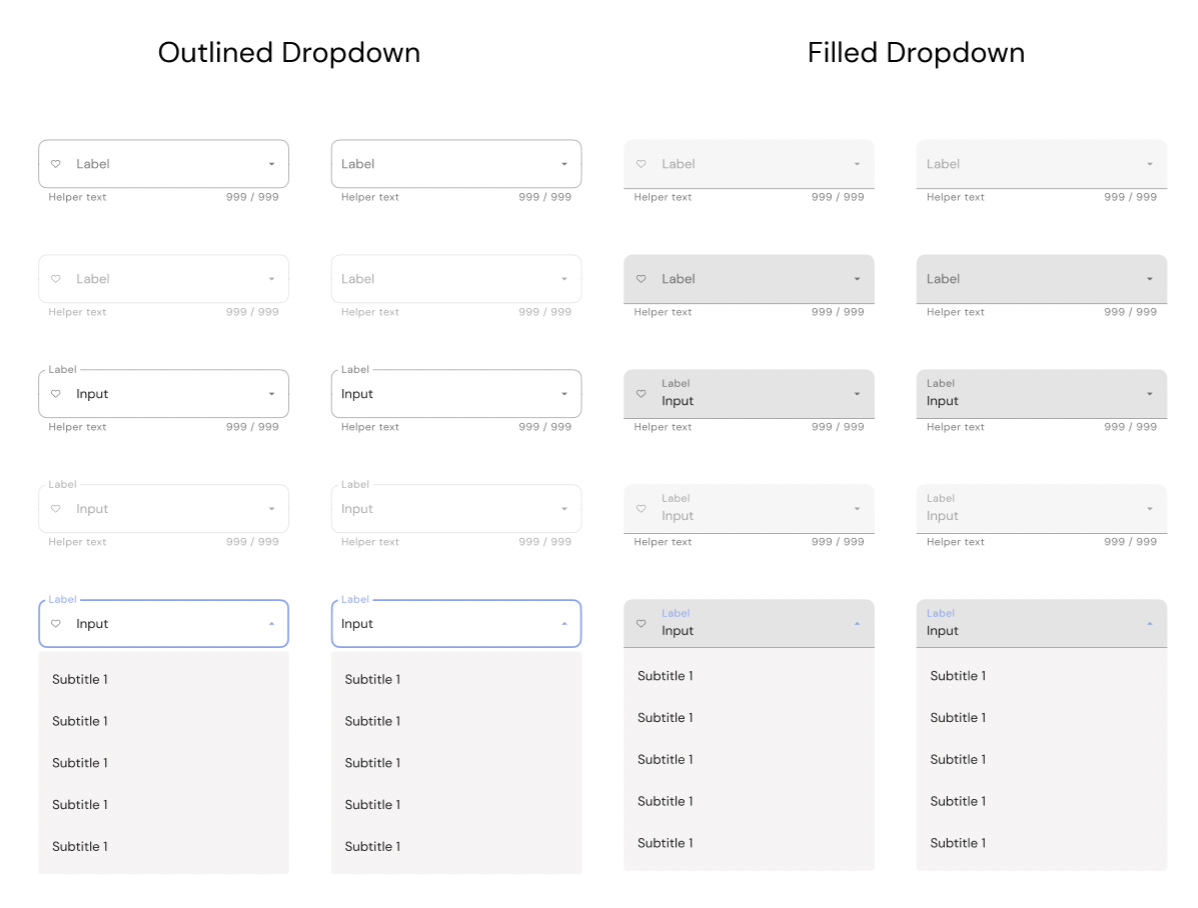Open the first outlined Label dropdown chevron
The image size is (1198, 908).
click(270, 164)
